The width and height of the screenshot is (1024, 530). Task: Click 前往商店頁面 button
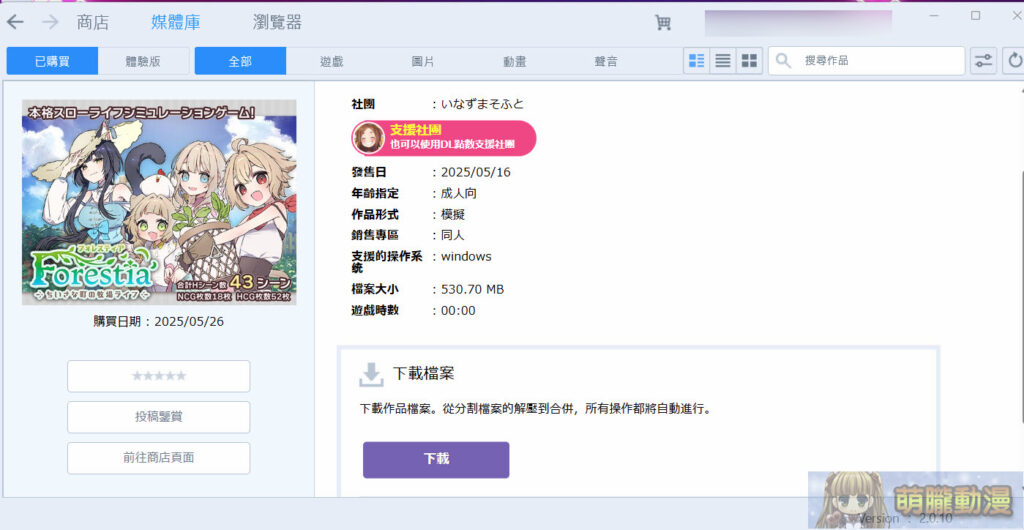click(x=159, y=458)
